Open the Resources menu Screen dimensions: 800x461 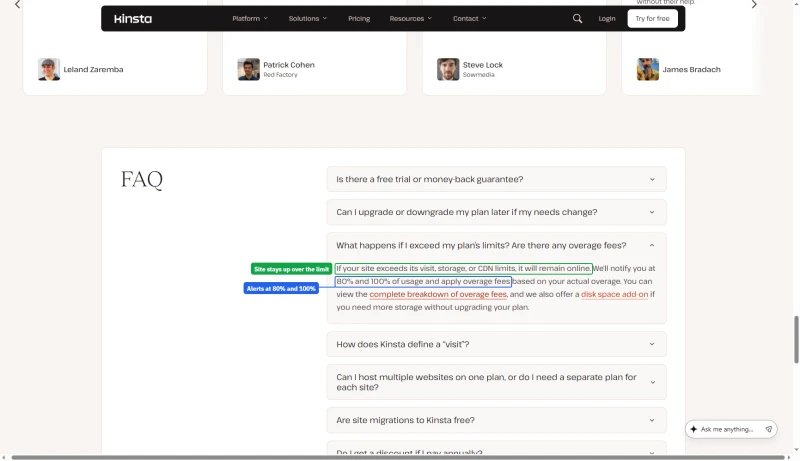click(x=411, y=18)
